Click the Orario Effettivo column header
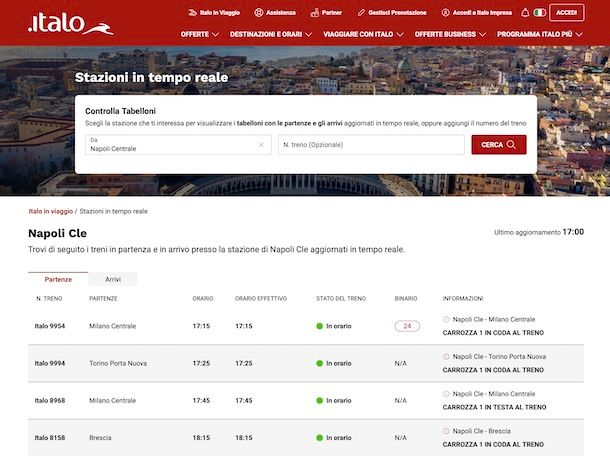 click(261, 298)
